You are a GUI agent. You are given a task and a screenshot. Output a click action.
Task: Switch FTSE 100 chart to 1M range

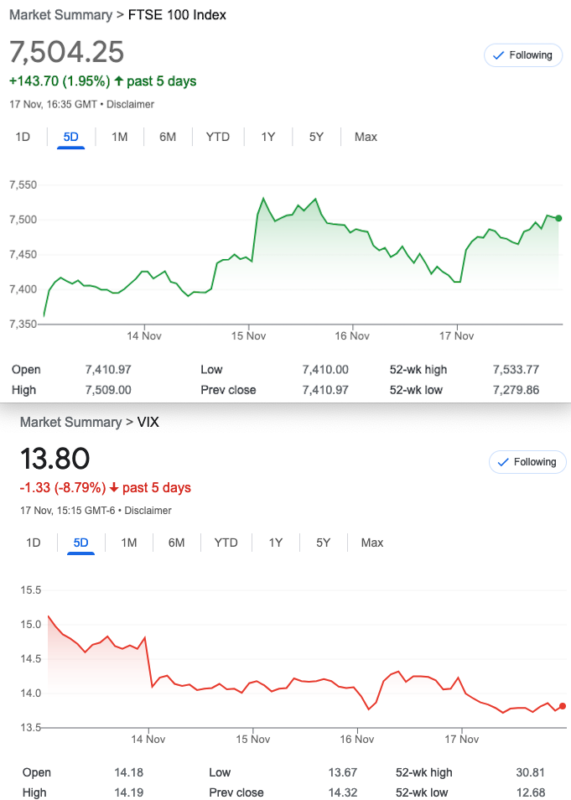click(119, 137)
